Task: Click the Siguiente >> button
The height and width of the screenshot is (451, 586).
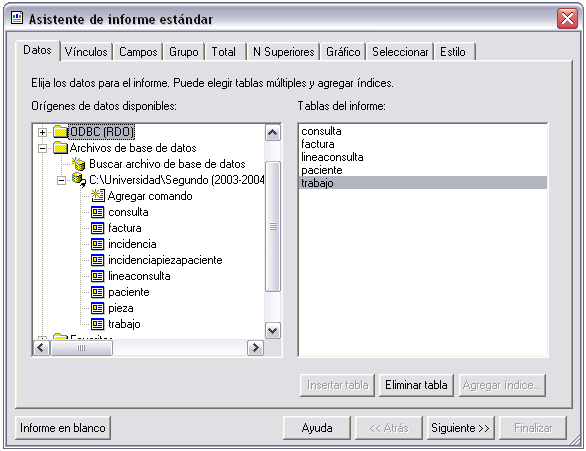Action: (460, 427)
